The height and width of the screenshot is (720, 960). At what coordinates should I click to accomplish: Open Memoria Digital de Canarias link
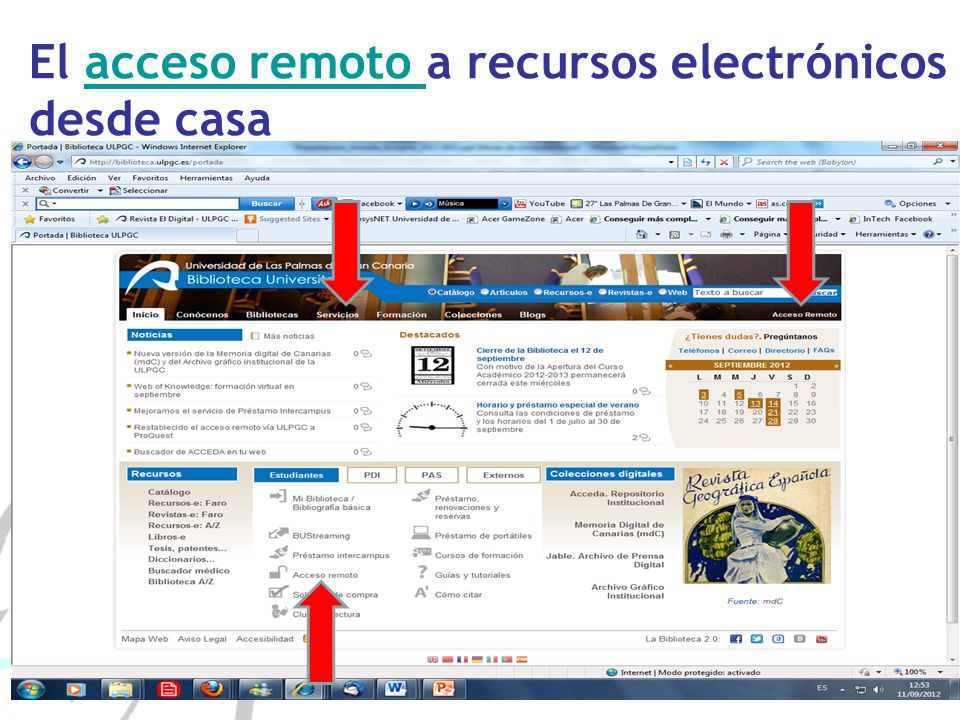tap(619, 529)
